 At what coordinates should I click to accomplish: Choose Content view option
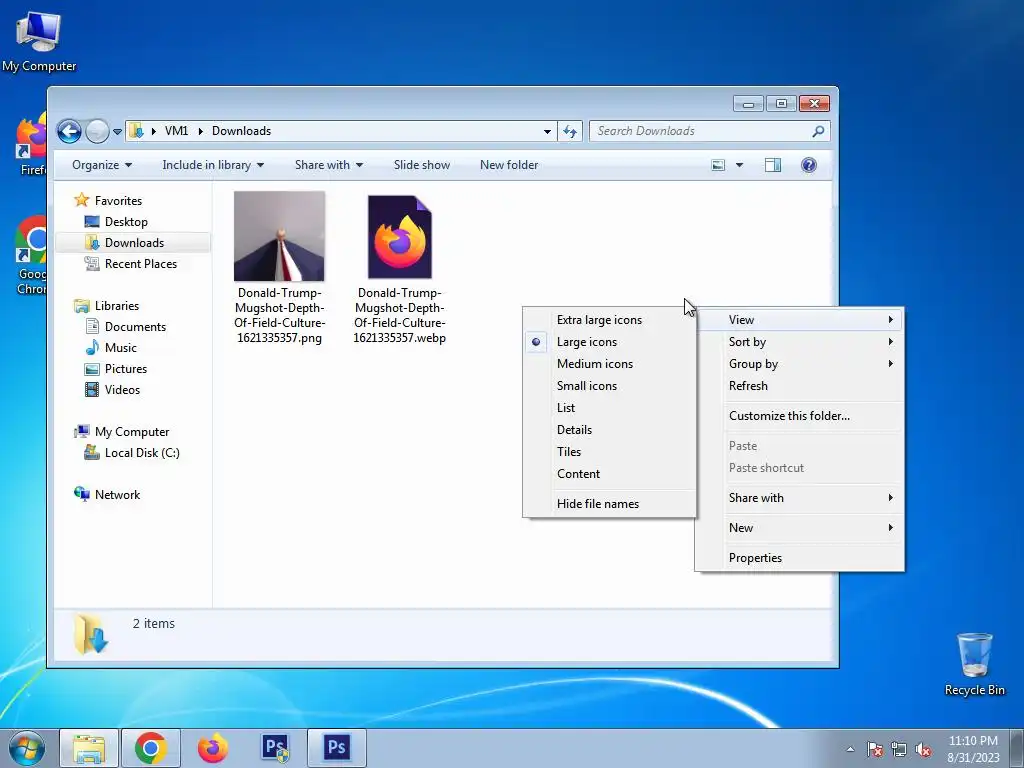click(x=609, y=474)
